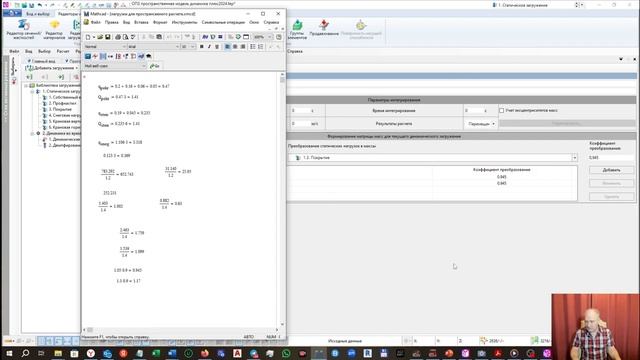Apply italic formatting in Mathcad

coord(209,47)
